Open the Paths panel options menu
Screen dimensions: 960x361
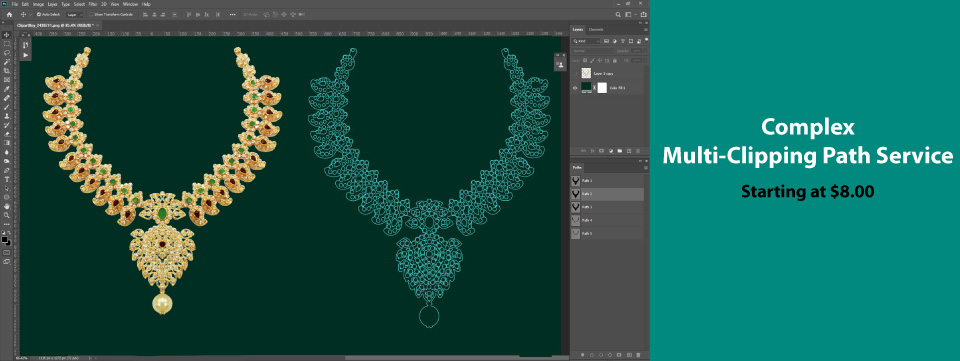pyautogui.click(x=645, y=168)
